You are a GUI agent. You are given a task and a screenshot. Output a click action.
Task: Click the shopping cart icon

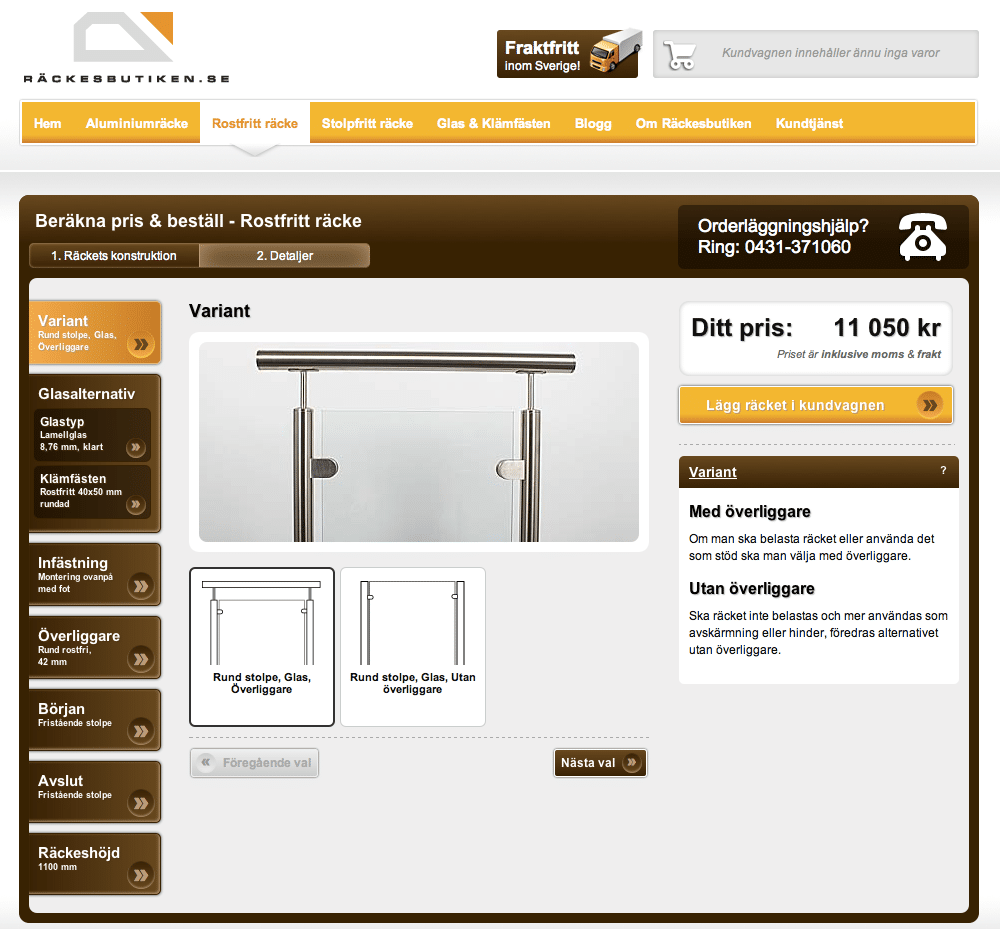(681, 54)
